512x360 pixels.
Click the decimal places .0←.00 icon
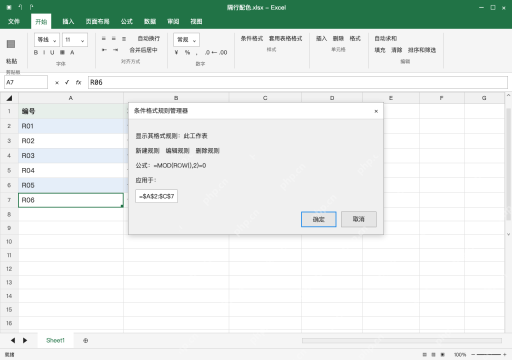[216, 52]
